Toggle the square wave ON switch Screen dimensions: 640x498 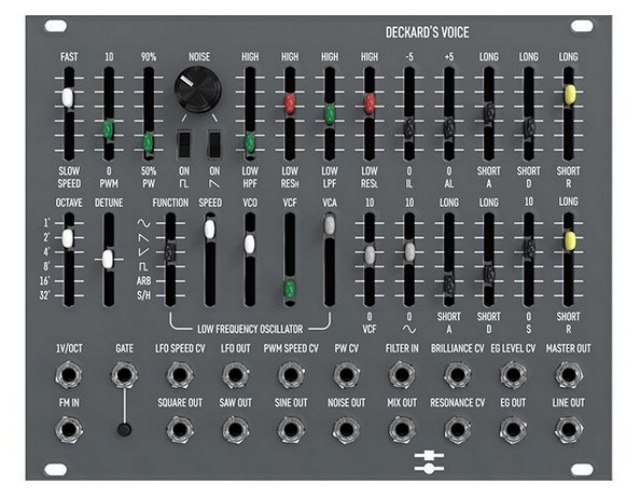coord(184,145)
